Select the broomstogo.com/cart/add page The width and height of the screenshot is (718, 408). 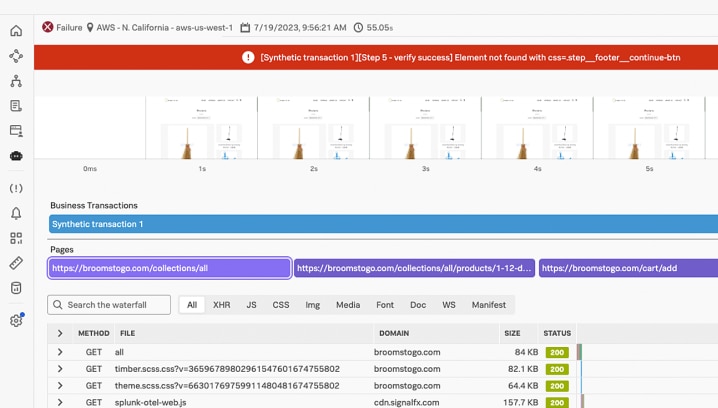tap(627, 268)
